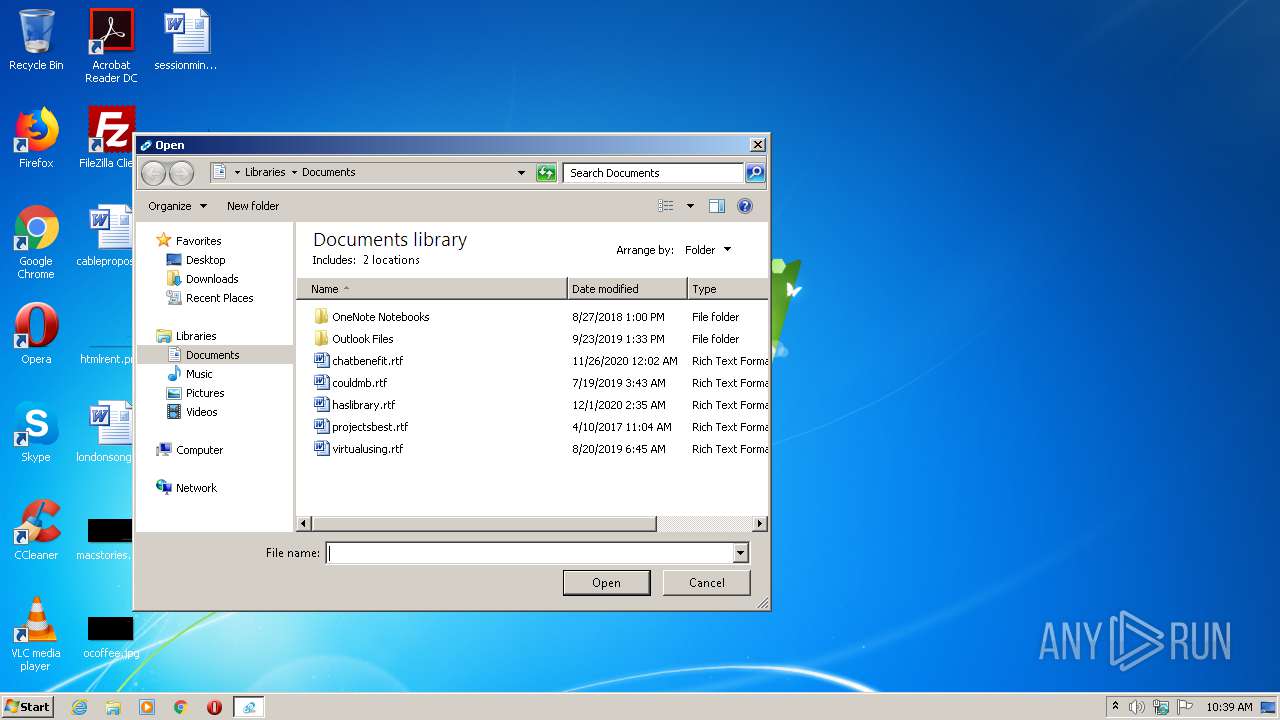Screen dimensions: 1280x720
Task: Open the Organize dropdown menu
Action: coord(177,206)
